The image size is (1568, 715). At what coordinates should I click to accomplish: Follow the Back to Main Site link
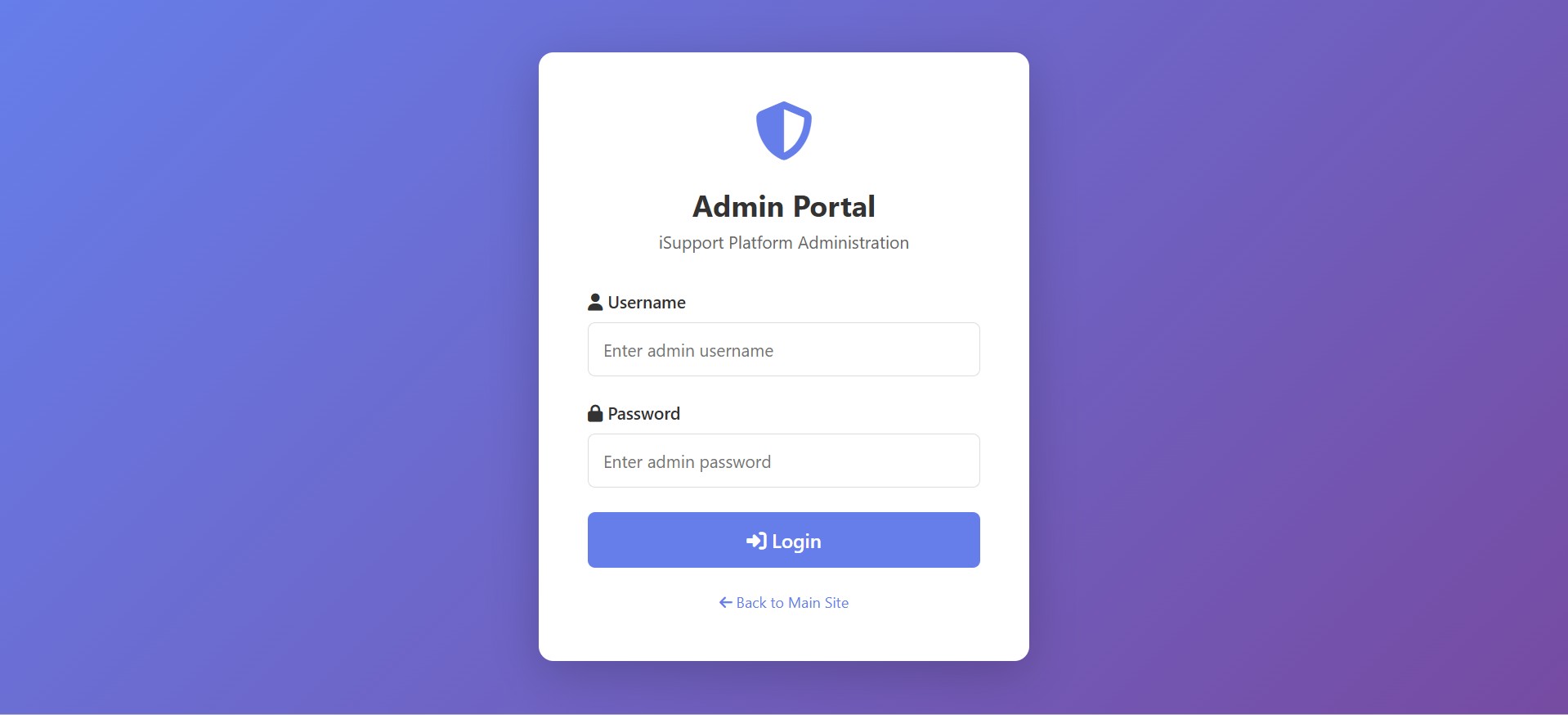tap(783, 603)
